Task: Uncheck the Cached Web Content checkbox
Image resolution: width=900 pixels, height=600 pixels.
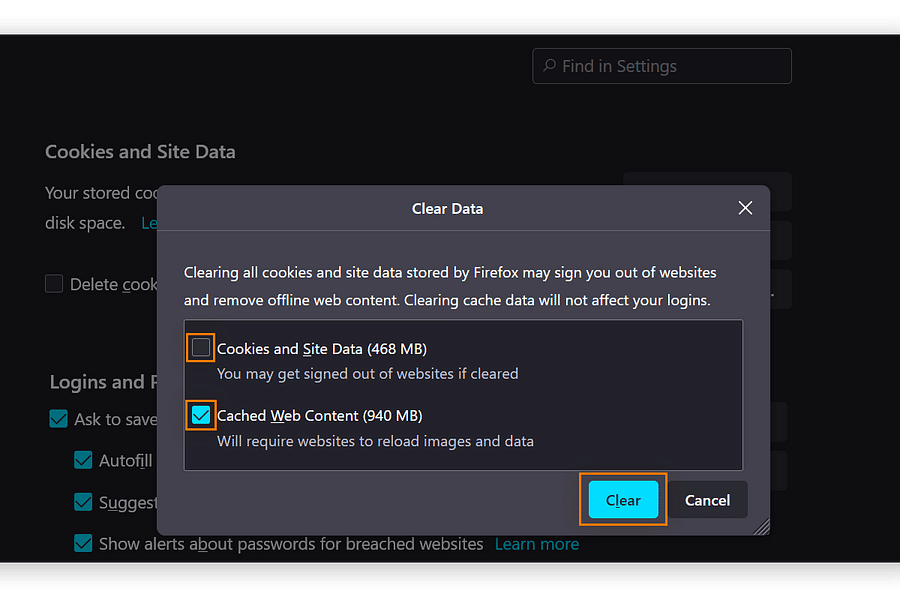Action: click(x=200, y=413)
